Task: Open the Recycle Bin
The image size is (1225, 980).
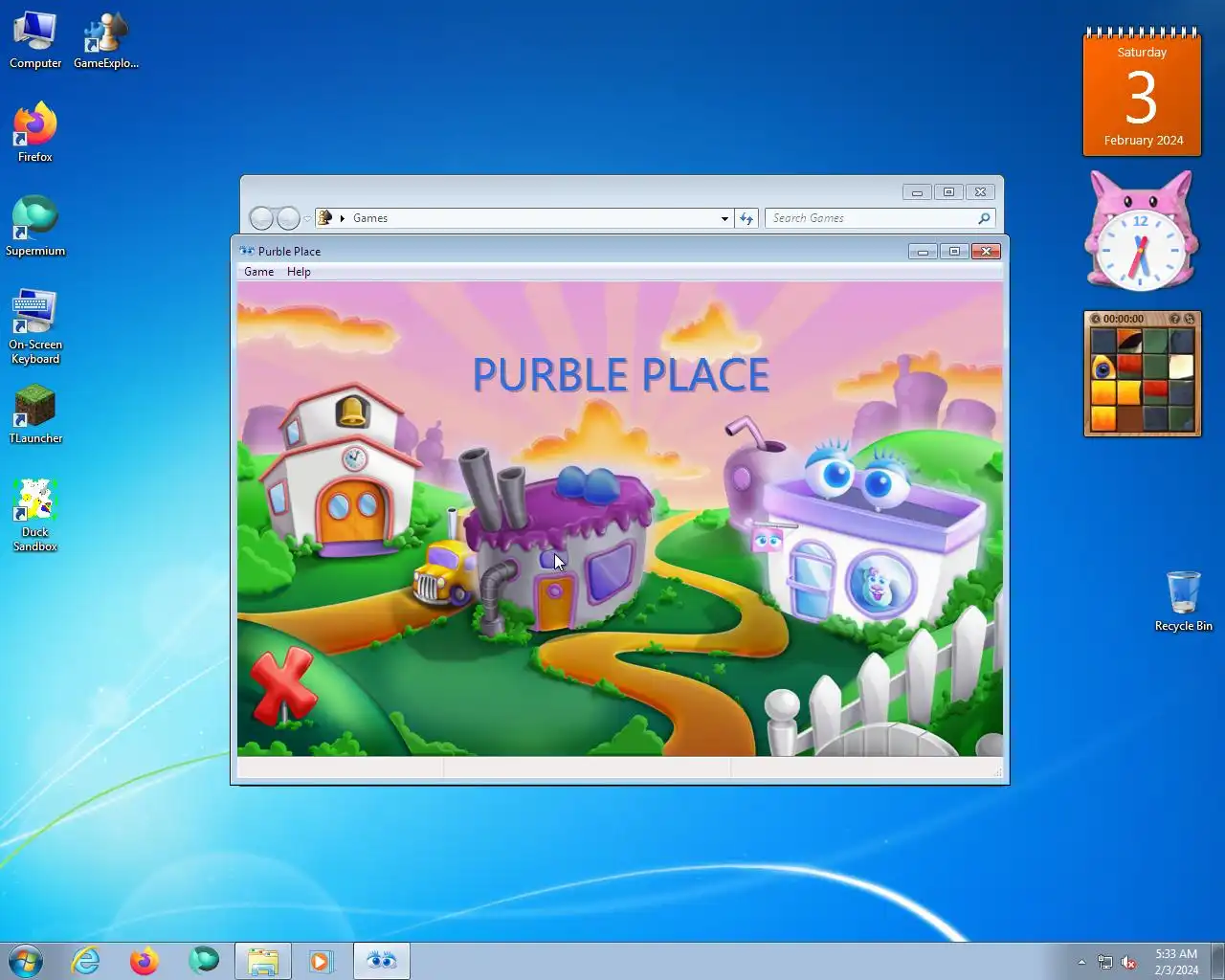Action: pyautogui.click(x=1183, y=602)
